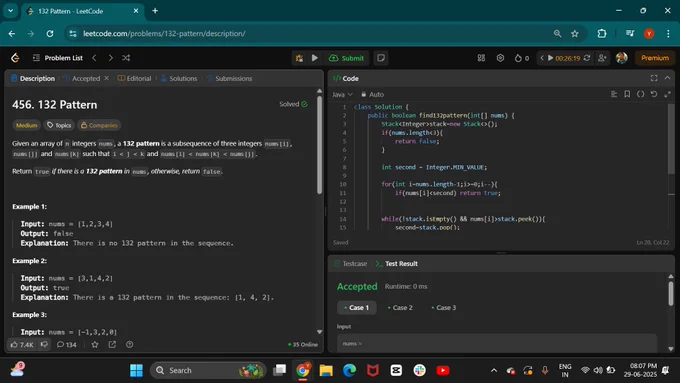Open the feedback help icon
The width and height of the screenshot is (680, 383).
click(x=129, y=344)
